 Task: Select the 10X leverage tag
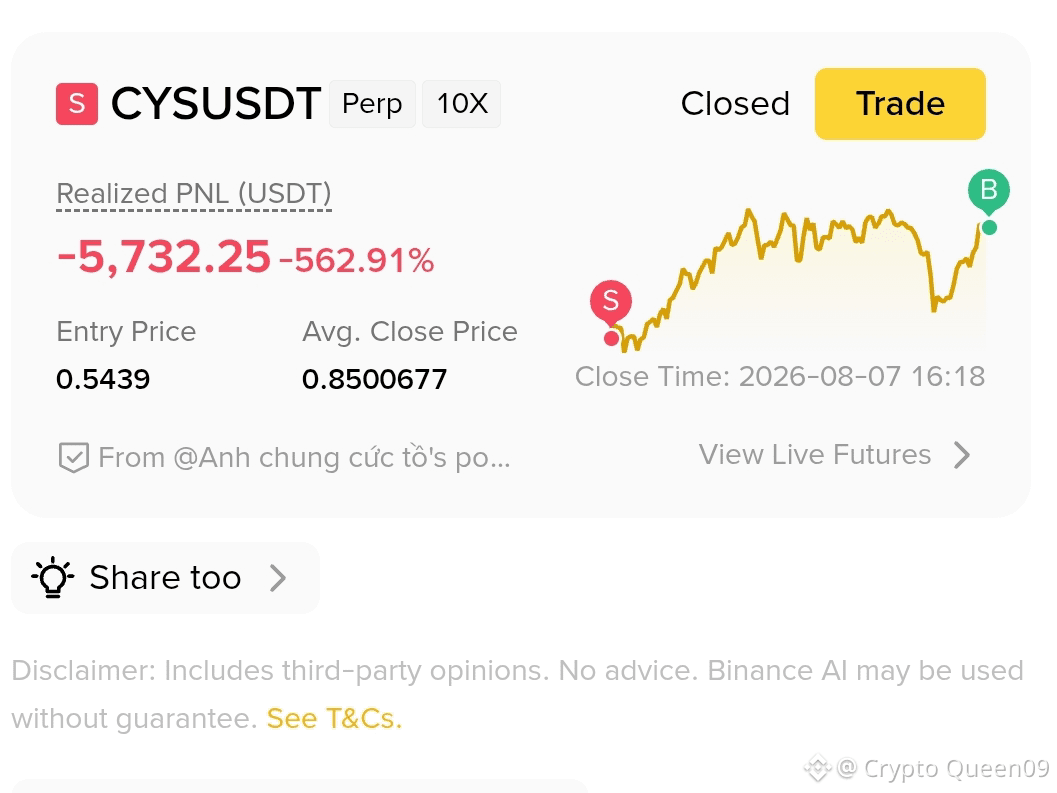[x=462, y=104]
